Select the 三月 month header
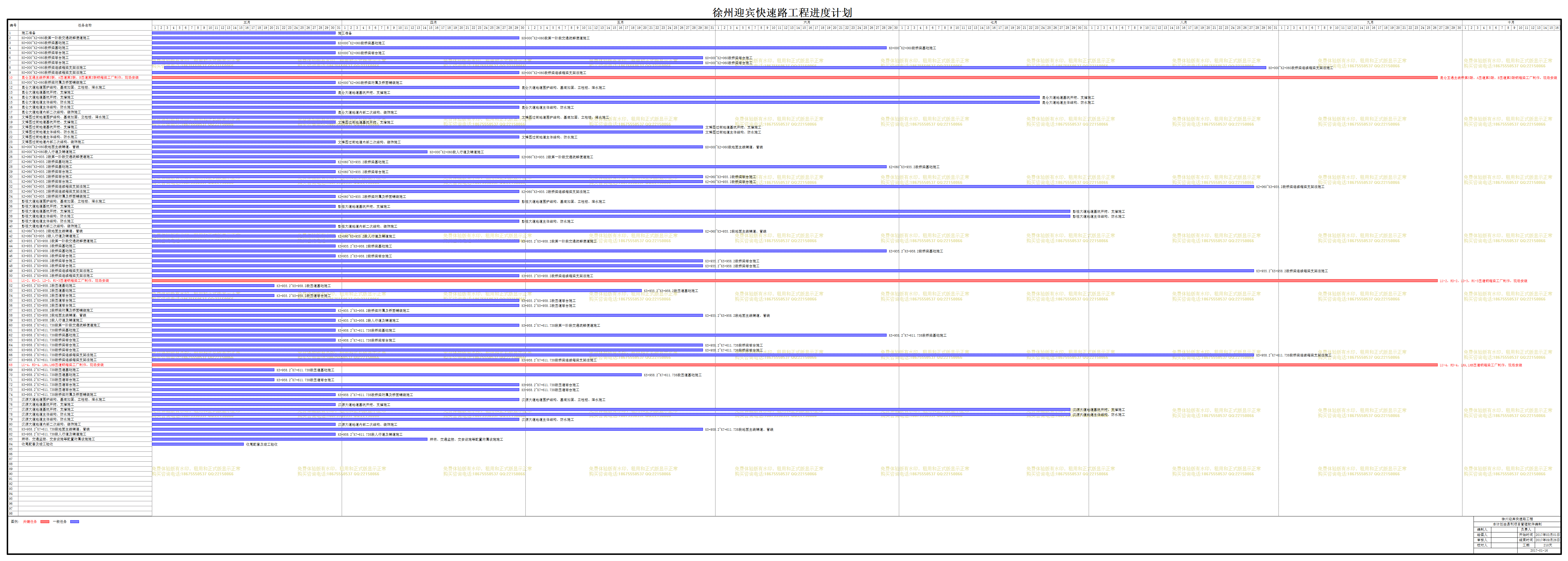Screen dimensions: 1568x561 [247, 22]
